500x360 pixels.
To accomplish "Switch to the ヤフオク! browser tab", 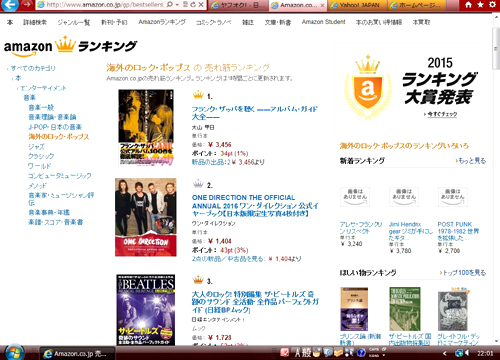I will pos(238,5).
